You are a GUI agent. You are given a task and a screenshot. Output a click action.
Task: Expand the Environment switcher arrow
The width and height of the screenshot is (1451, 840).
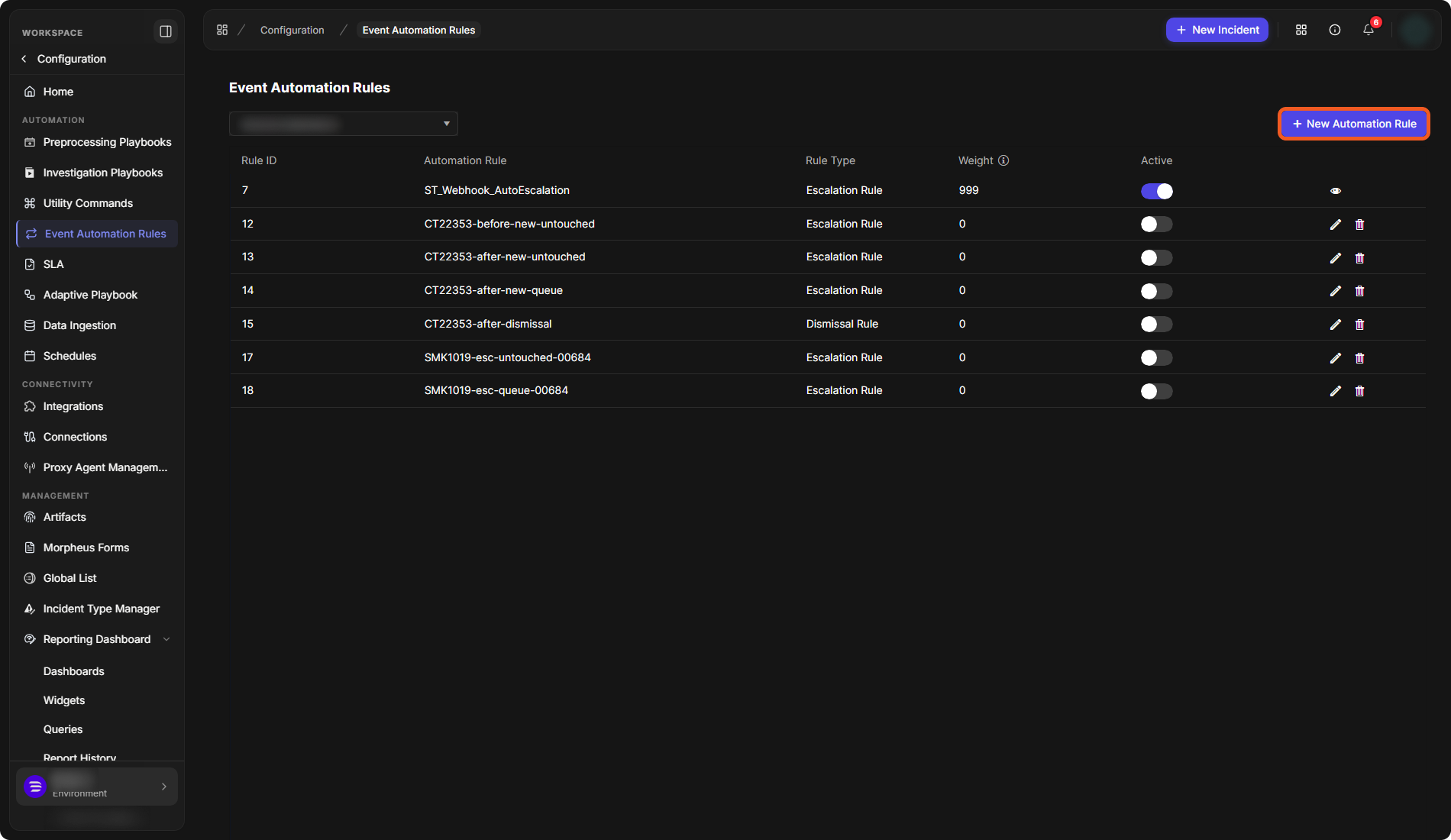point(163,787)
